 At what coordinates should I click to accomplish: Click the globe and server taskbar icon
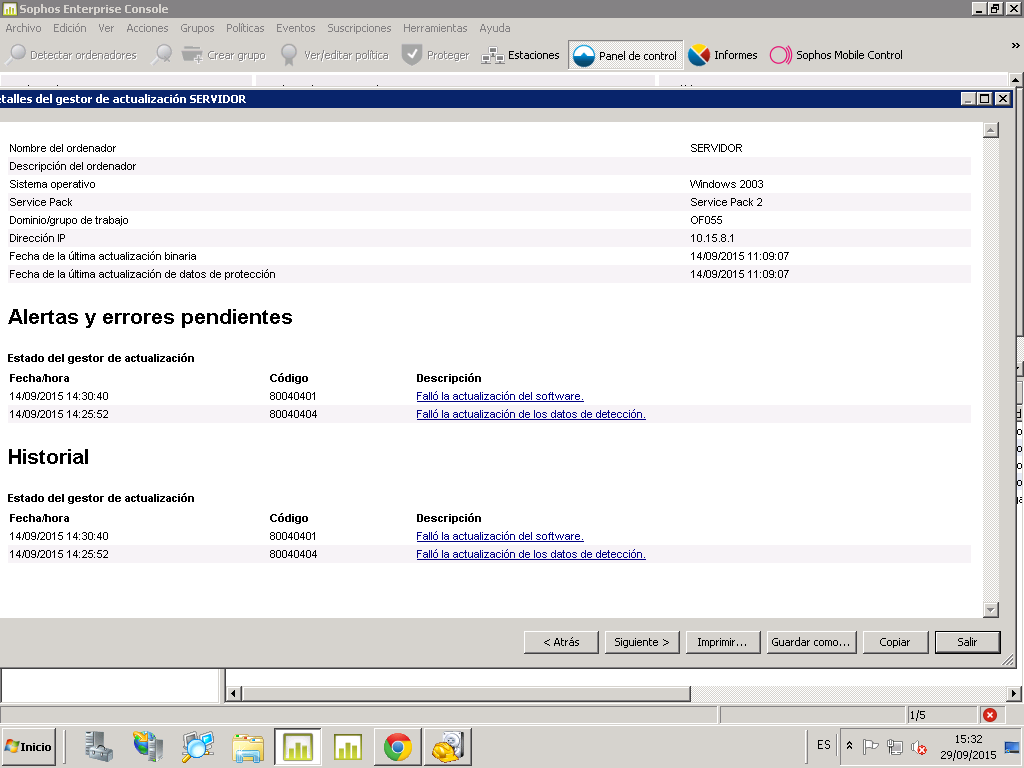click(148, 746)
